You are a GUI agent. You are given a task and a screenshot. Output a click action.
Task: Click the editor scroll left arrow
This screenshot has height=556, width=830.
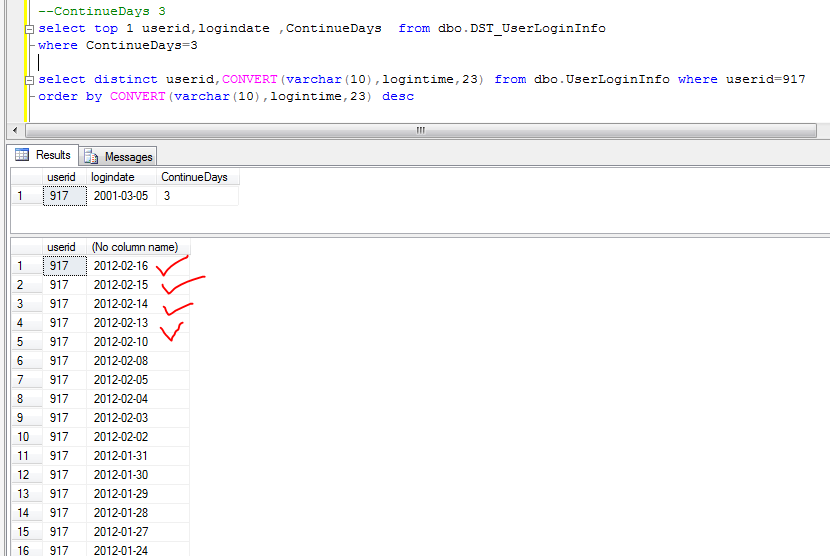[15, 130]
